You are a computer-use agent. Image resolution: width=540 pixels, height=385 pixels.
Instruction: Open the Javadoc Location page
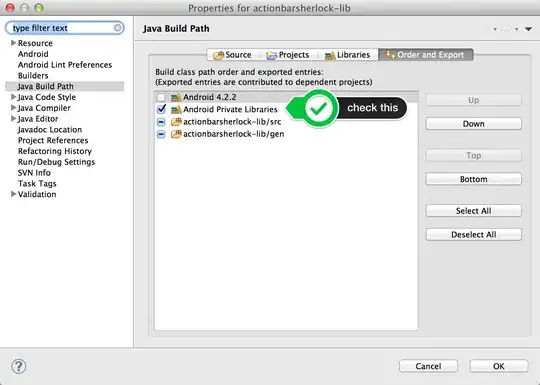tap(50, 130)
